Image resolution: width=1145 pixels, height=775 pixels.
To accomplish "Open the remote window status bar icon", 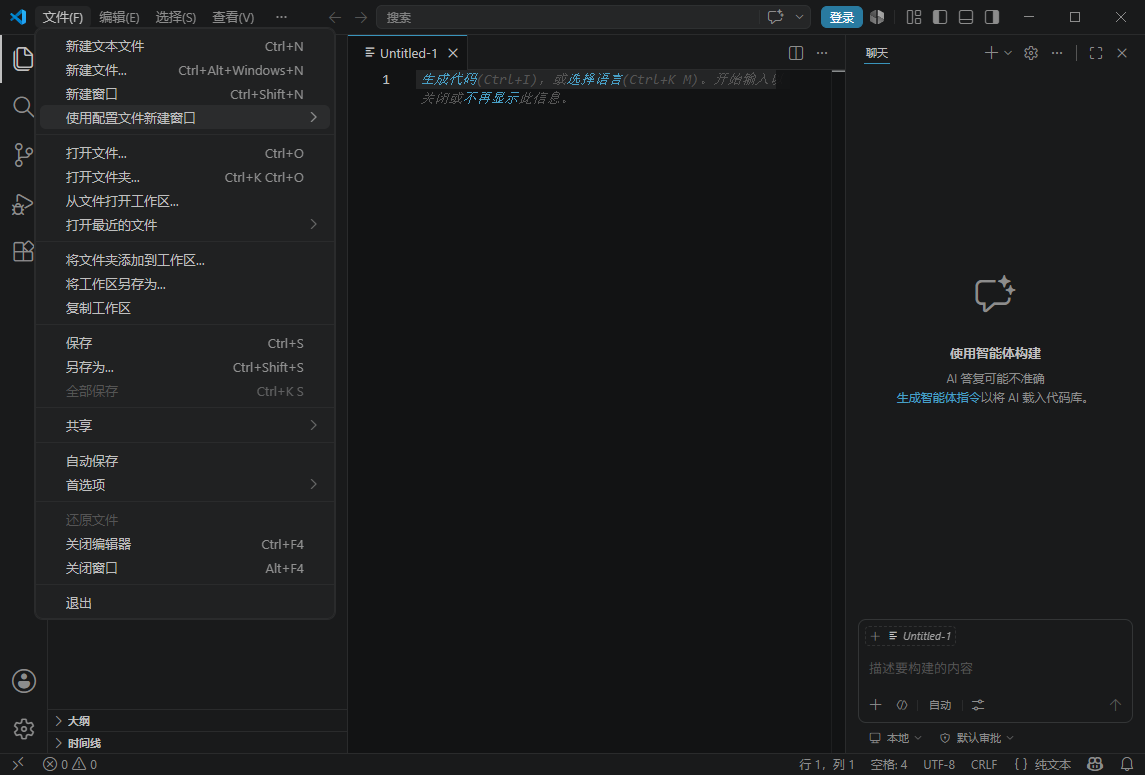I will pyautogui.click(x=18, y=764).
